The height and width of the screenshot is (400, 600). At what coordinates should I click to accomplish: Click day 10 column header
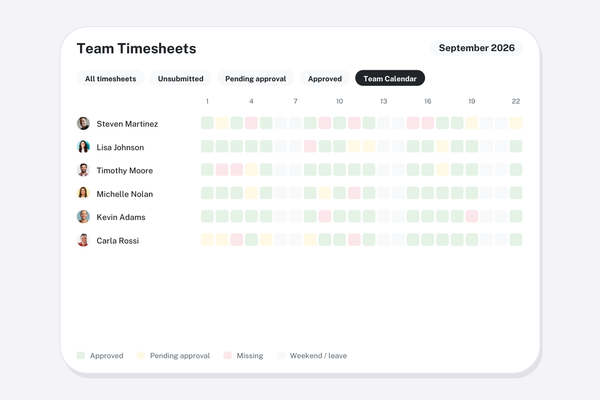[x=339, y=101]
